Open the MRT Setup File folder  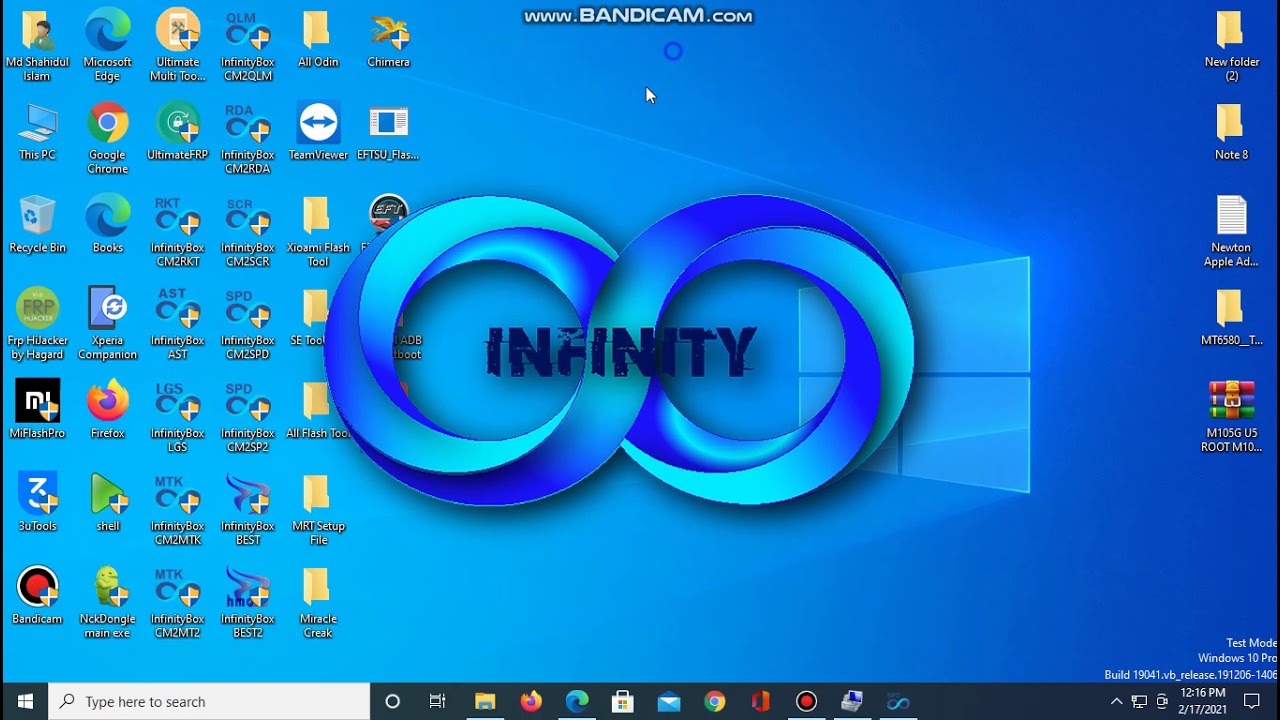point(318,510)
